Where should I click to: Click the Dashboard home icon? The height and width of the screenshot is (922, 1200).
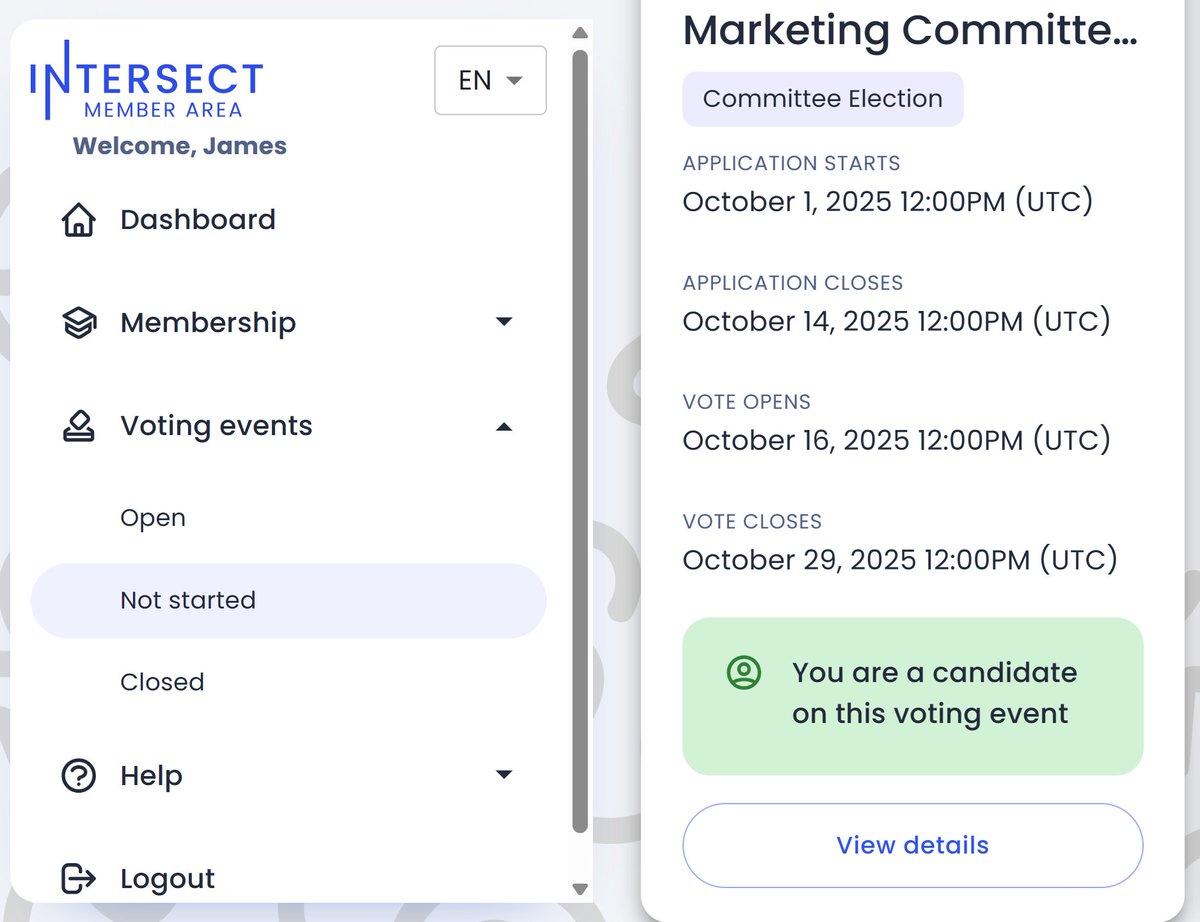coord(78,220)
